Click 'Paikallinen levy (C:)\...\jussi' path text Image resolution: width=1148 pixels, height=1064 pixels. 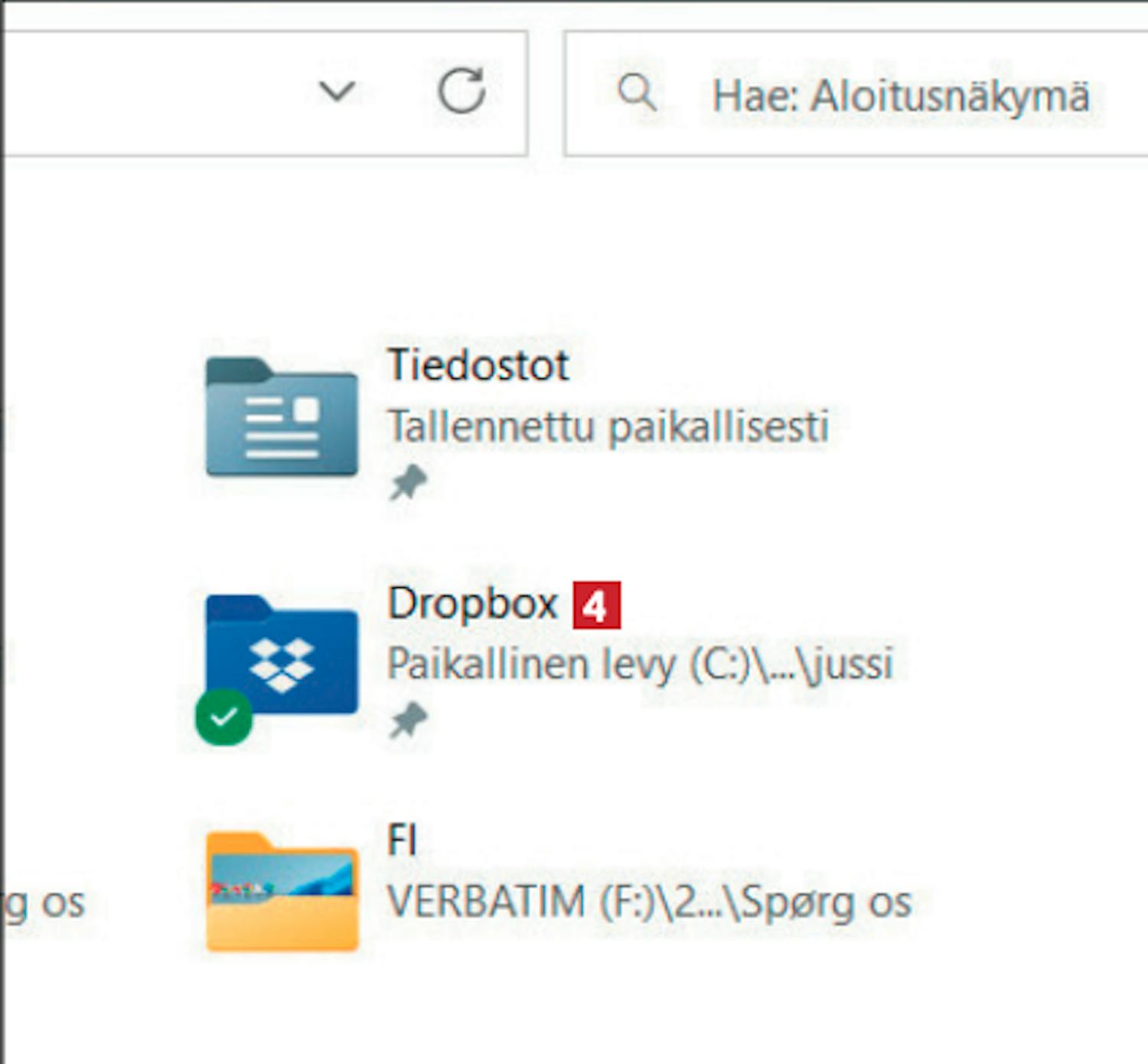pyautogui.click(x=641, y=664)
